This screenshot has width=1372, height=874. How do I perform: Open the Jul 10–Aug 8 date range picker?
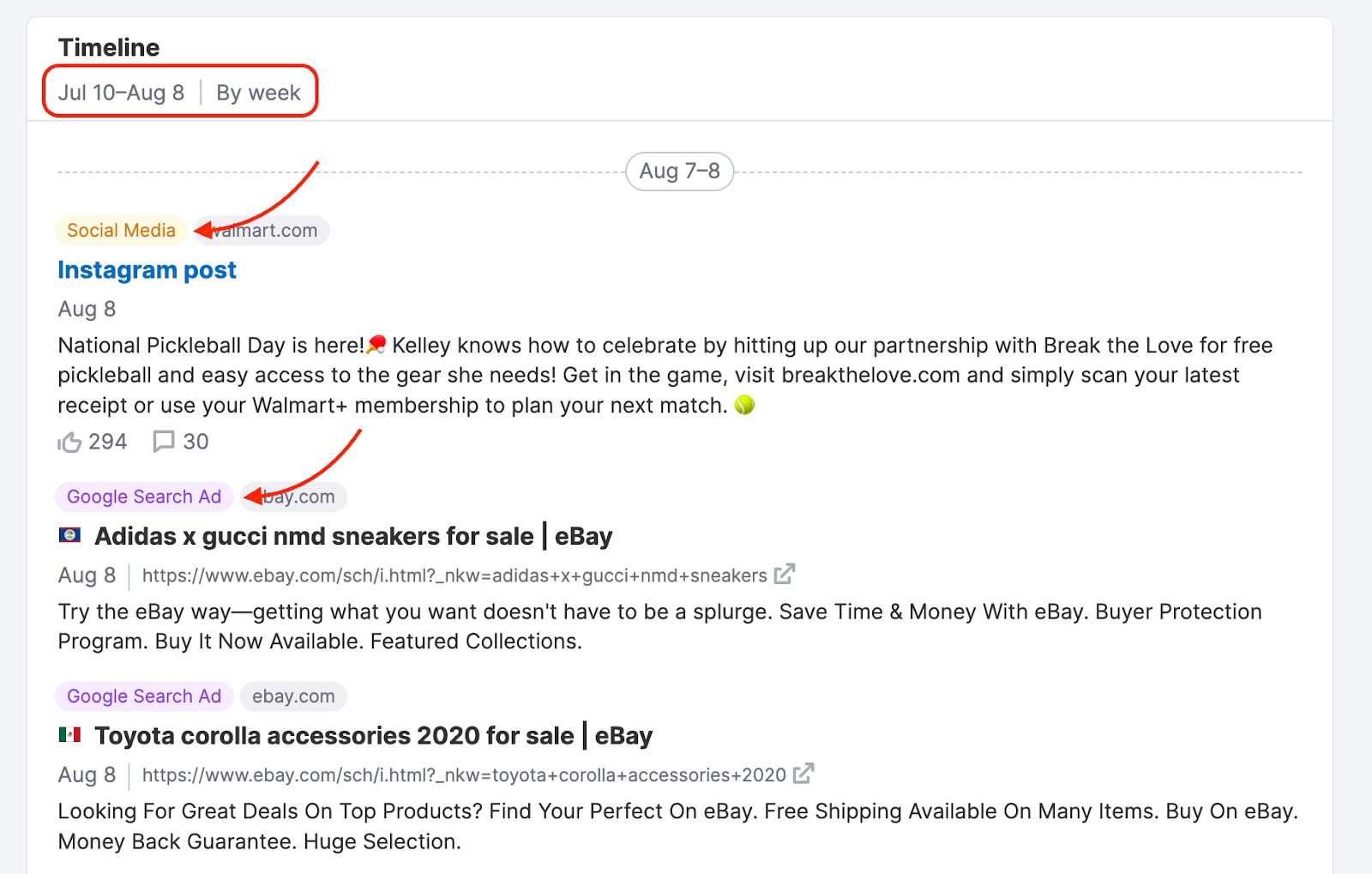(122, 92)
